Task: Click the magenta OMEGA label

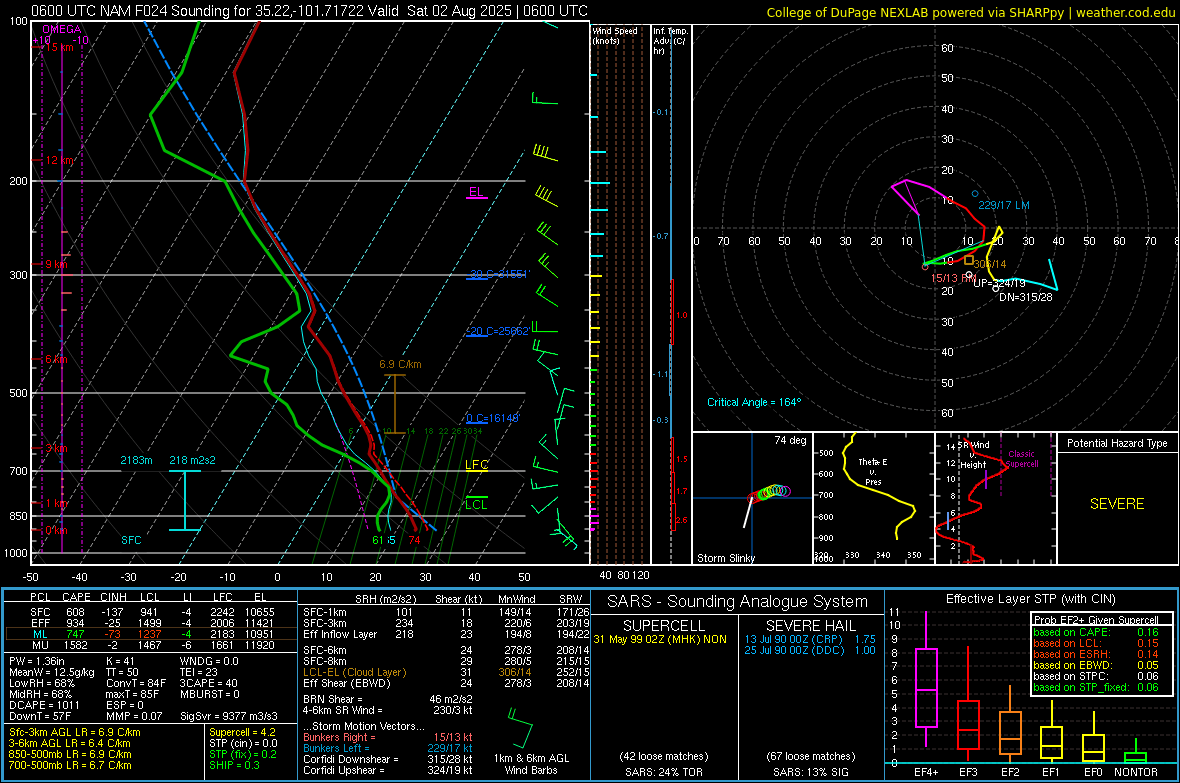Action: click(x=61, y=29)
